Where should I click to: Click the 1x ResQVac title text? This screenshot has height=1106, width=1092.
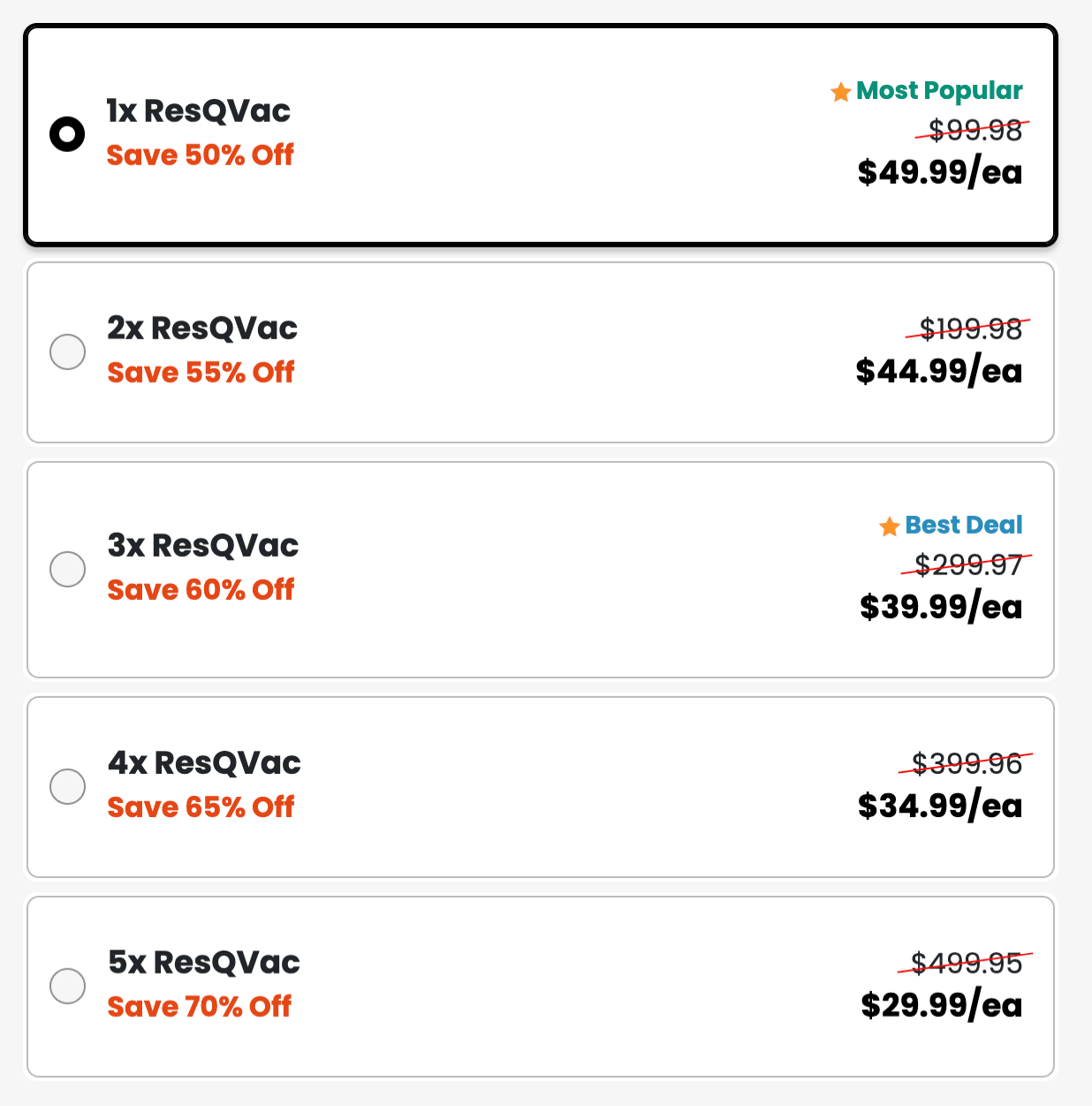coord(199,111)
